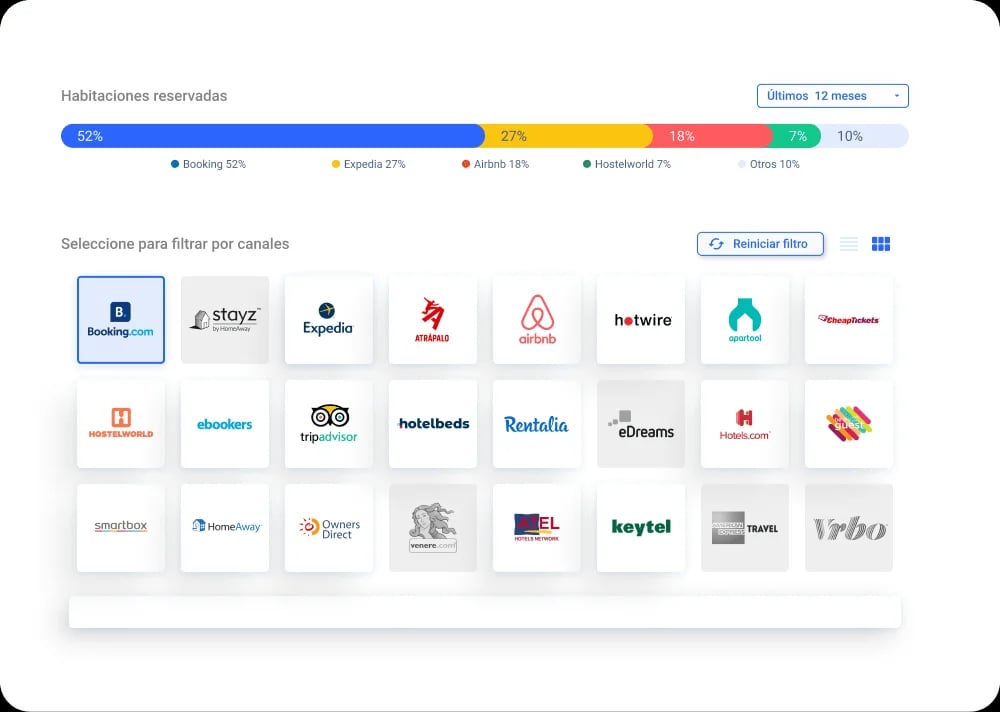Click the Booking 52% legend entry
The width and height of the screenshot is (1000, 712).
pyautogui.click(x=209, y=164)
